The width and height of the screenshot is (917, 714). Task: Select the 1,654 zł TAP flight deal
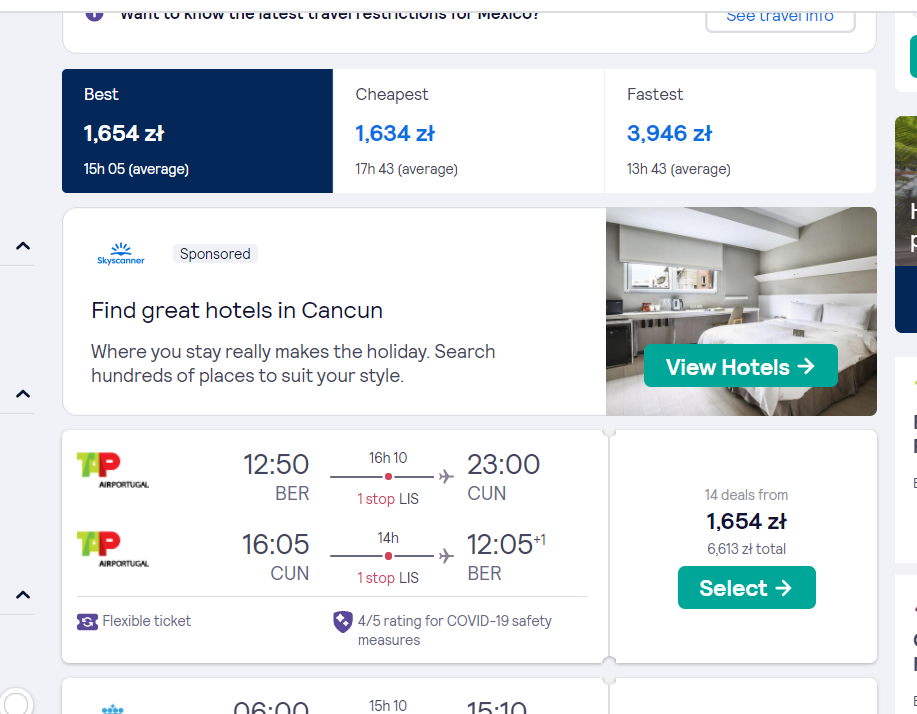(x=747, y=588)
